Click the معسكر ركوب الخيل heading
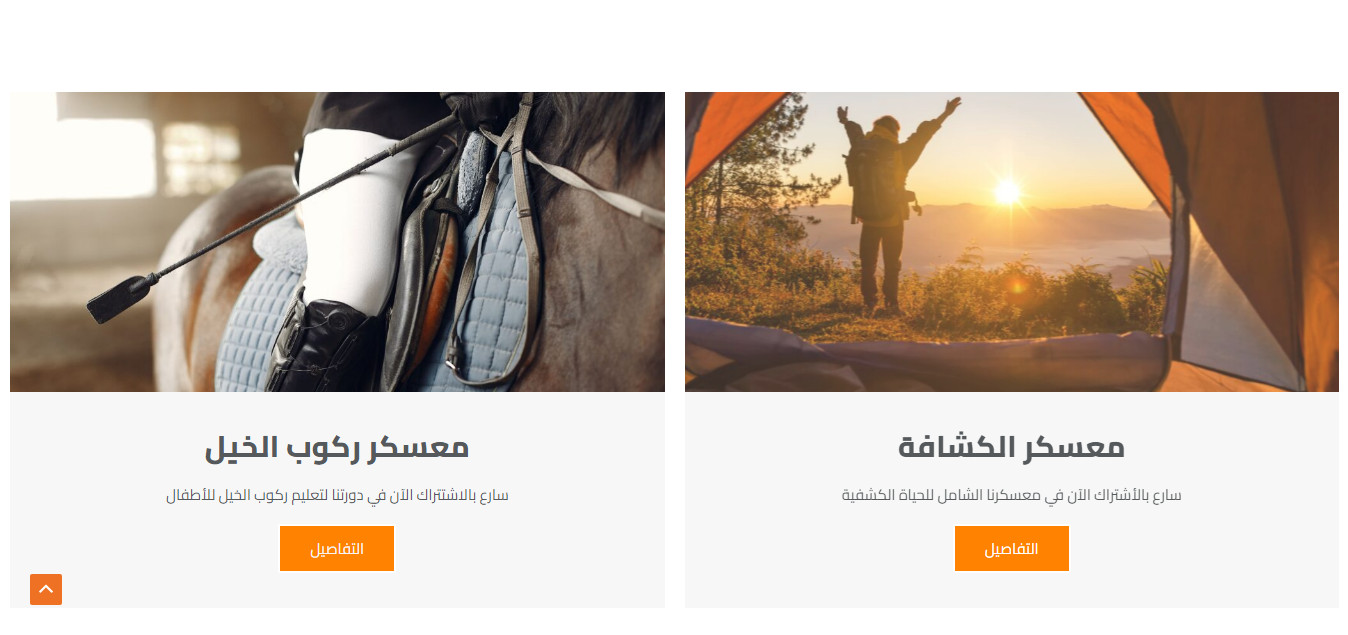Screen dimensions: 1348x635 click(337, 447)
